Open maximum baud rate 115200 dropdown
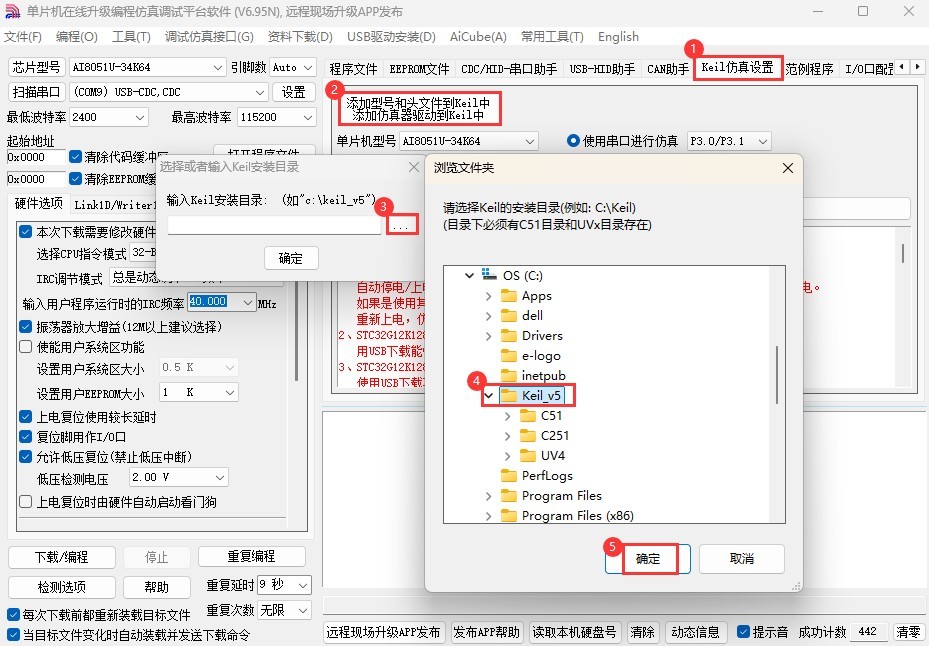The width and height of the screenshot is (929, 646). (277, 117)
